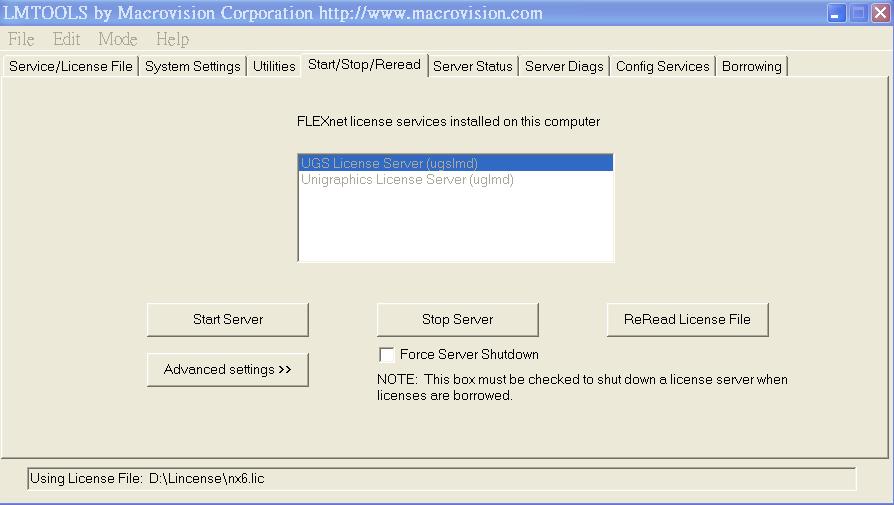Select Unigraphics License Server (uglmd) entry
Screen dimensions: 894x505
tap(407, 180)
